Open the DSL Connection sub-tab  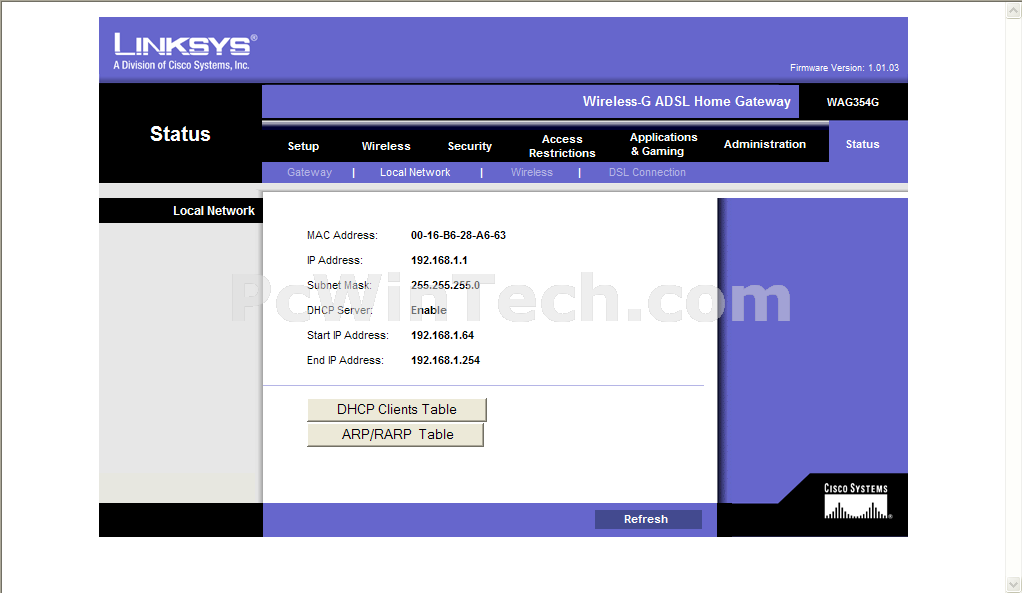point(647,172)
